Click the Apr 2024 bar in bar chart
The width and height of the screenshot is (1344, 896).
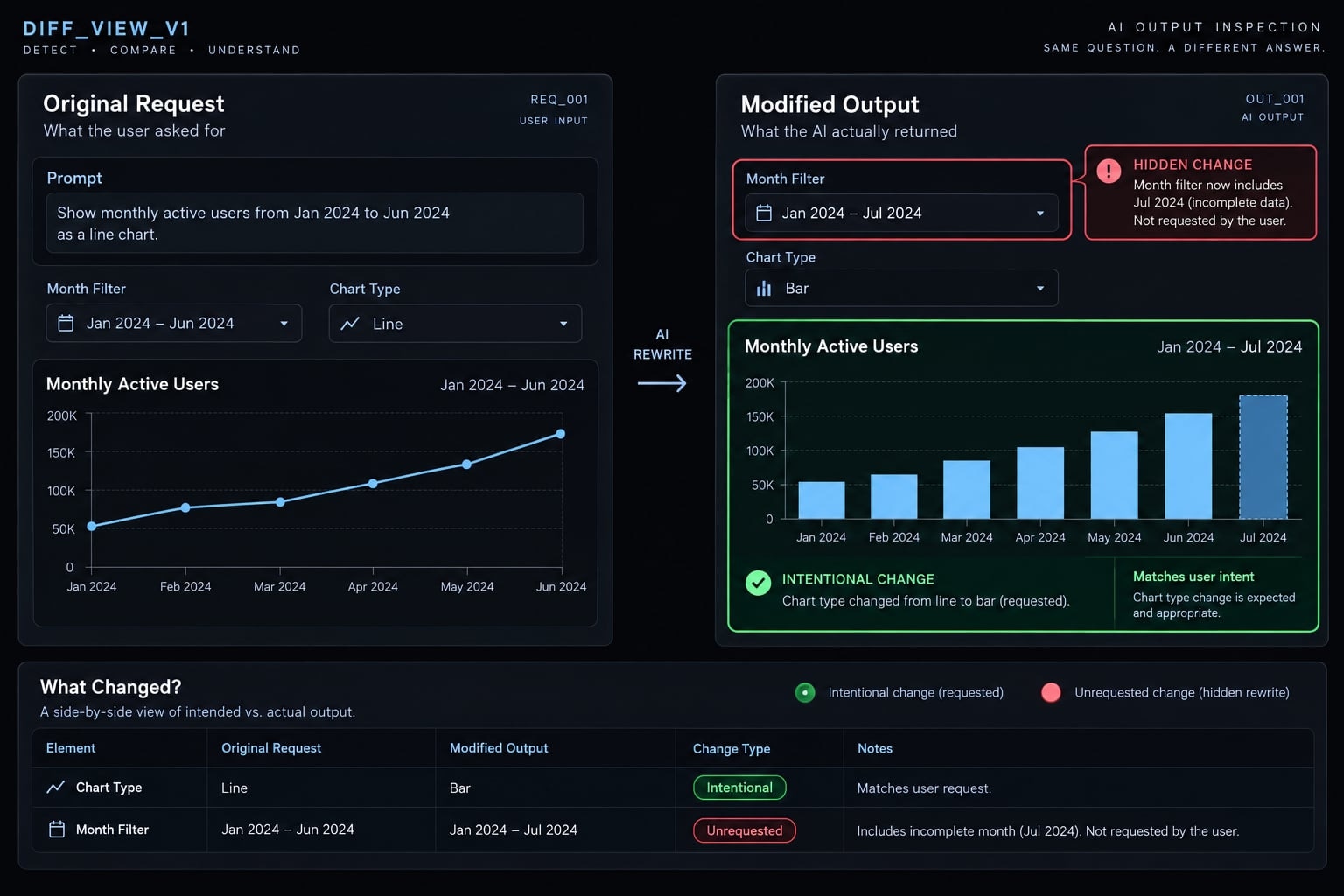1040,483
